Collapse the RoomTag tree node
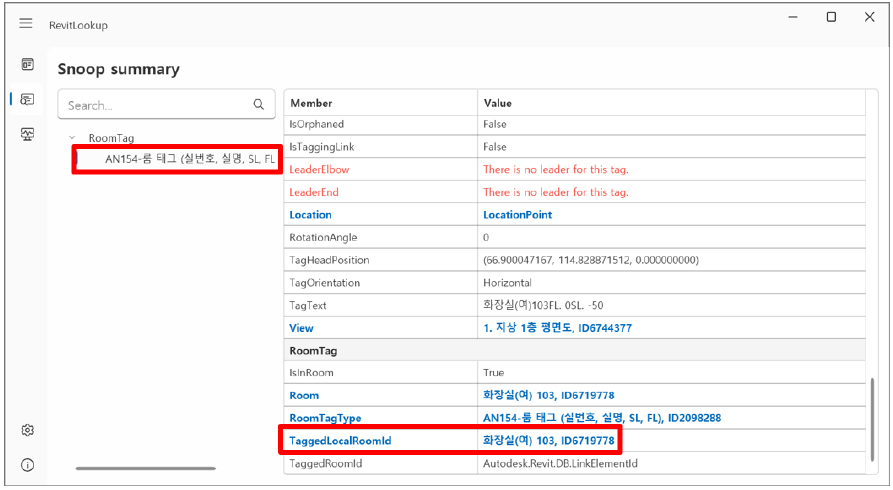This screenshot has height=490, width=893. pos(72,138)
